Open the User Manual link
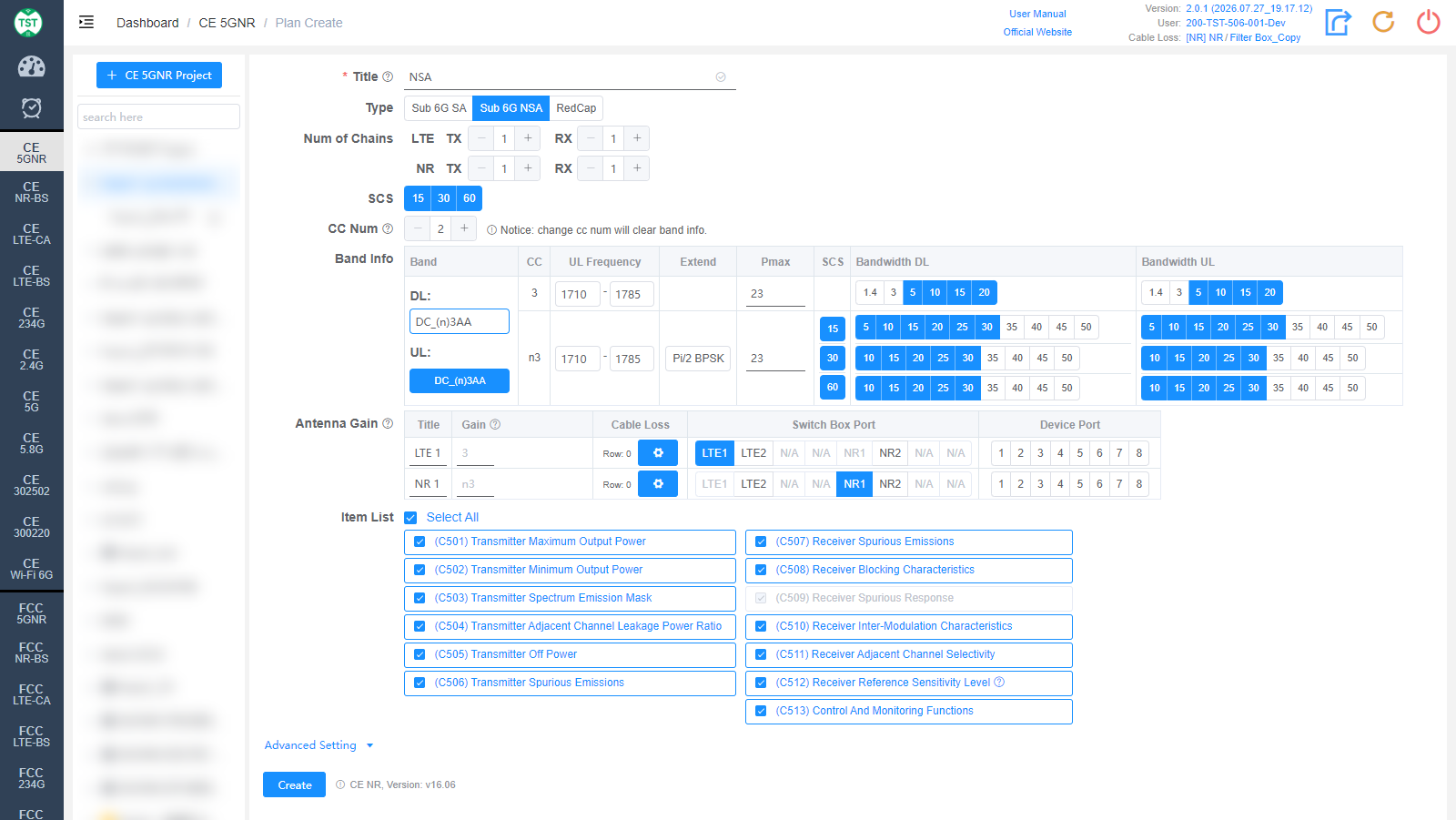This screenshot has height=820, width=1456. point(1037,14)
